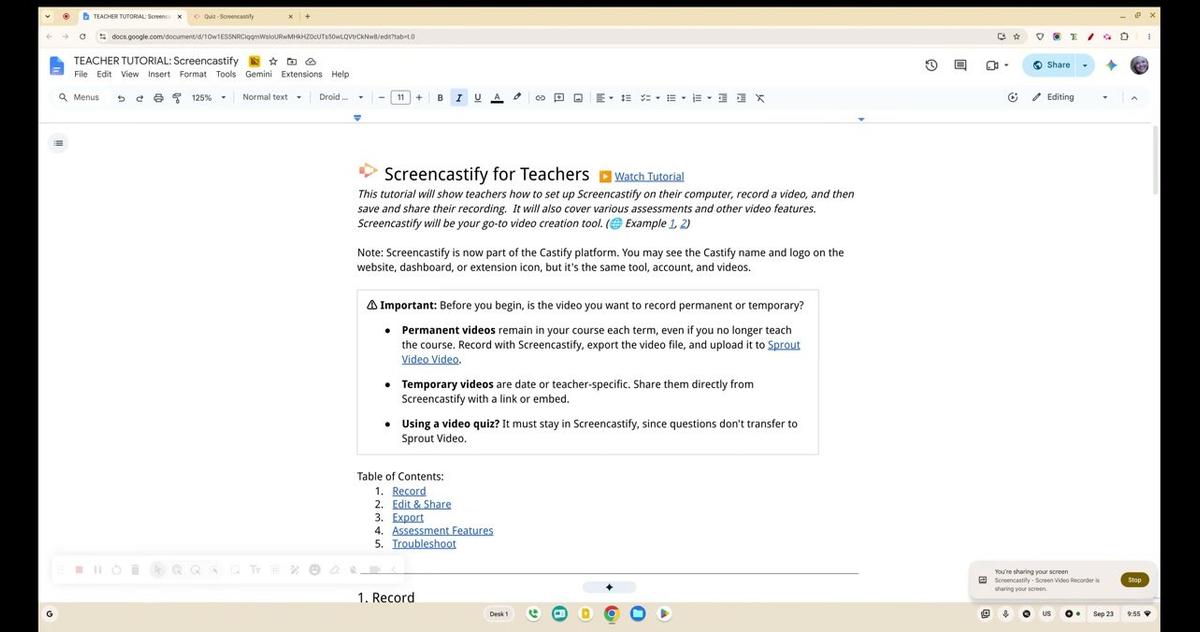1200x632 pixels.
Task: Open the Chrome extensions puzzle icon
Action: click(1125, 36)
